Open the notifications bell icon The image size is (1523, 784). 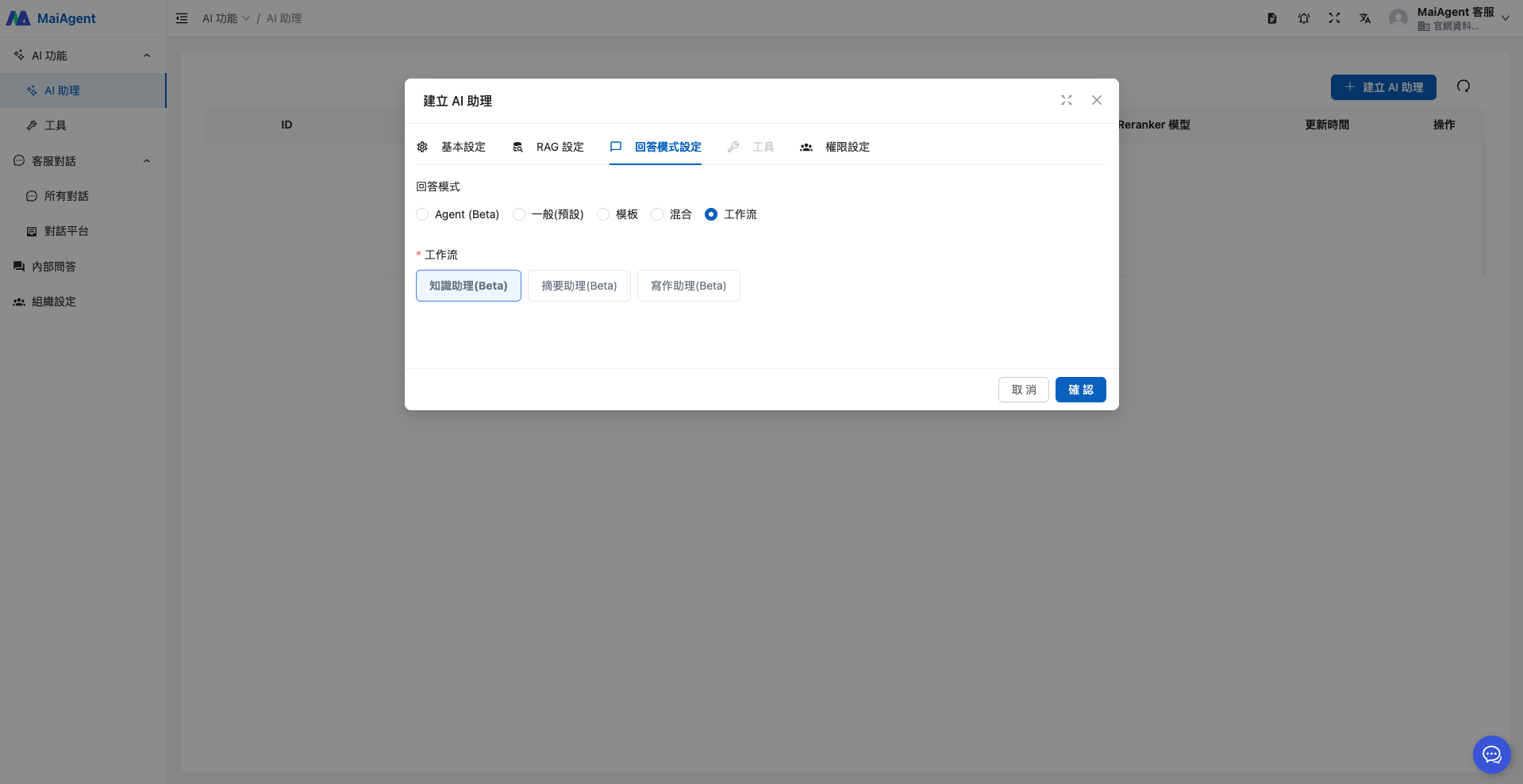[1304, 18]
